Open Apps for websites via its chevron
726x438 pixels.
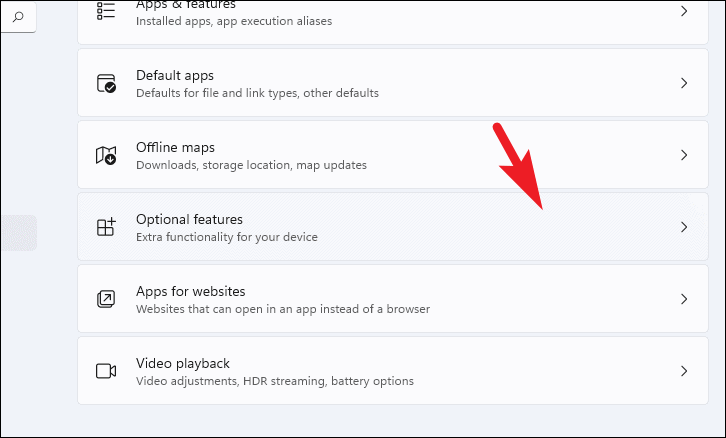pyautogui.click(x=684, y=299)
